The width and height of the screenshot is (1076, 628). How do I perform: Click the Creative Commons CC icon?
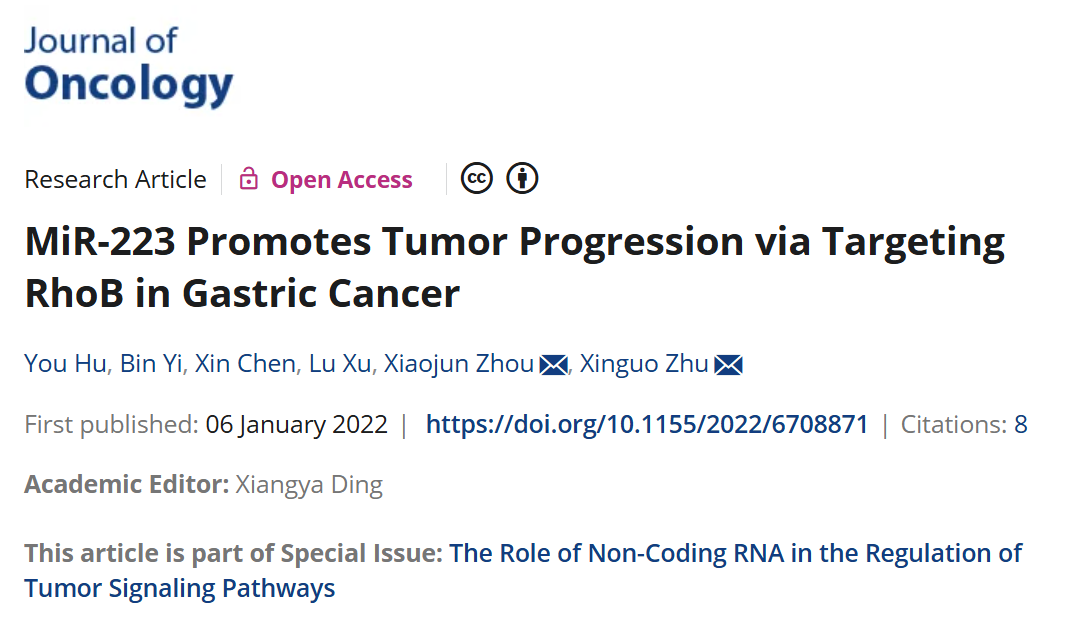pos(476,179)
